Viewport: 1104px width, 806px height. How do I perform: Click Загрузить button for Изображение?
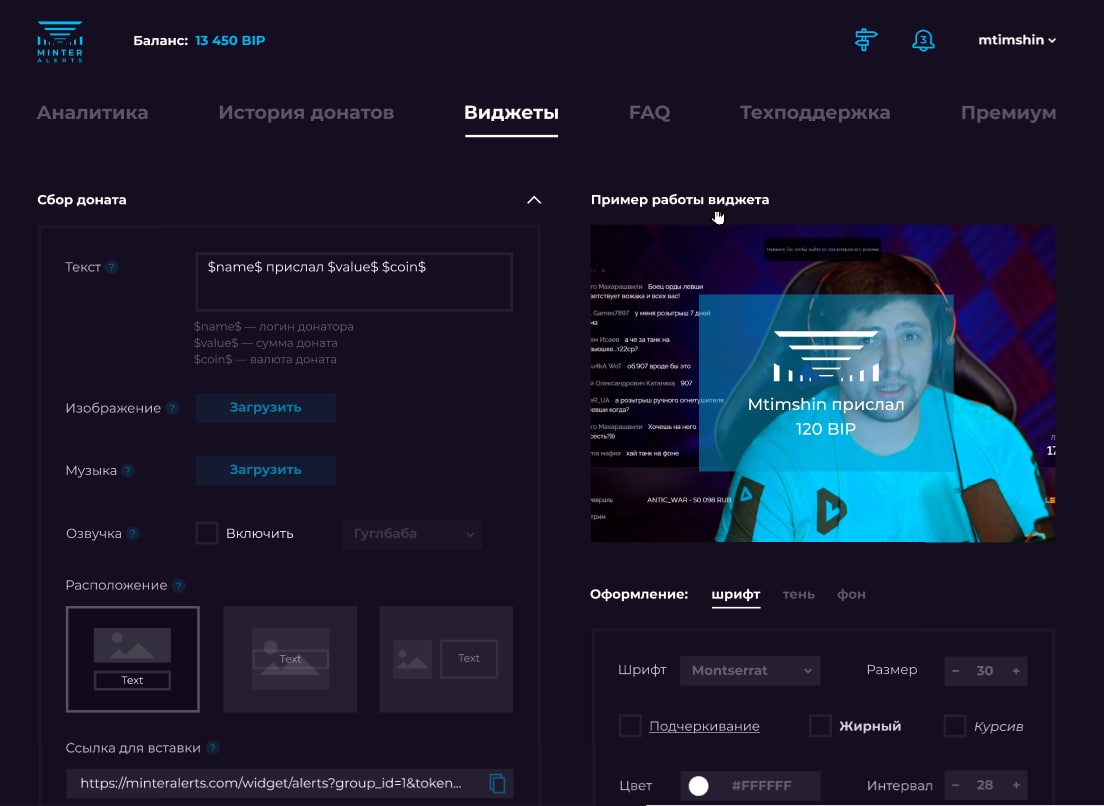click(265, 408)
